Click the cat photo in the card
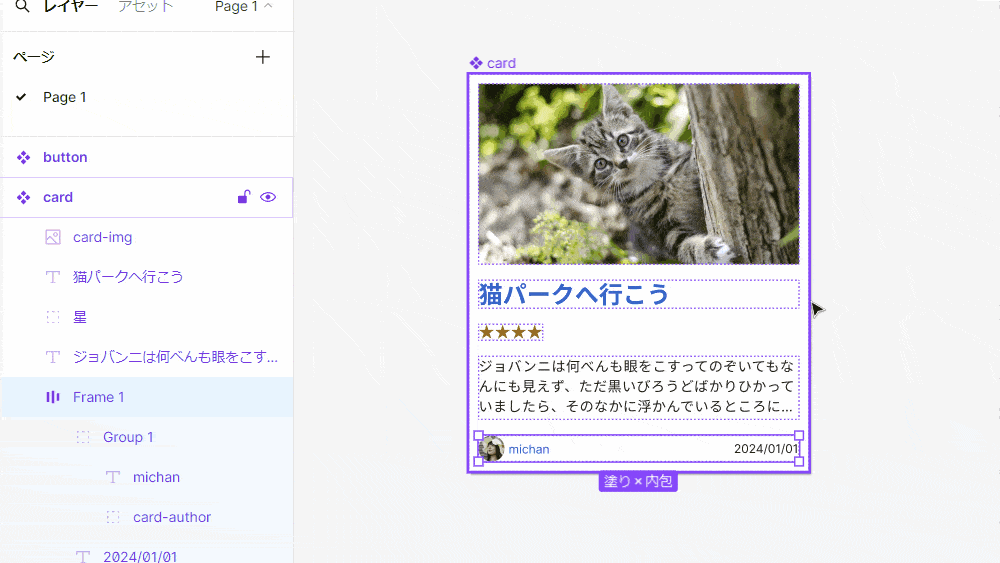Screen dimensions: 1000x563 point(638,174)
